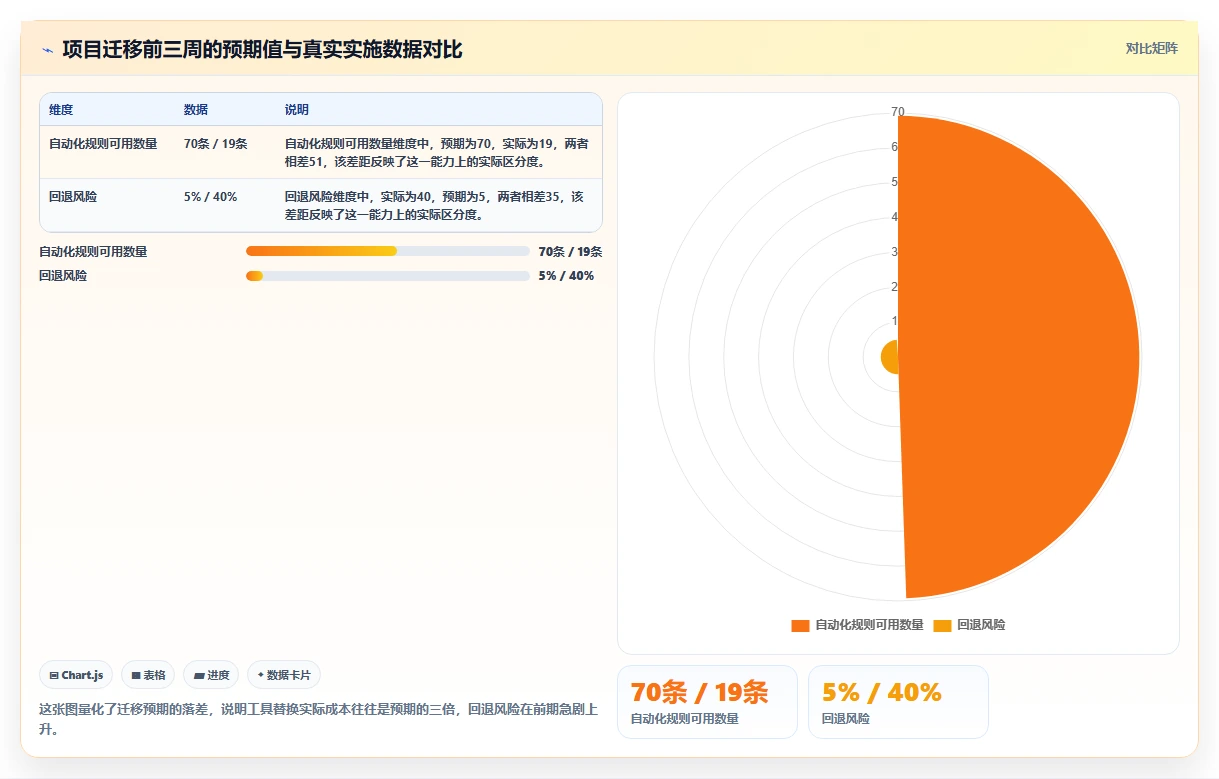Click the summary paragraph starting 这张图量化了
This screenshot has height=779, width=1219.
(319, 719)
